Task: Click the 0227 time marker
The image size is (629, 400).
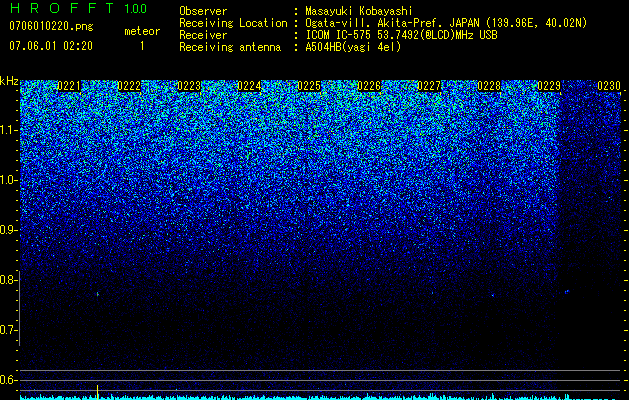Action: [x=429, y=86]
